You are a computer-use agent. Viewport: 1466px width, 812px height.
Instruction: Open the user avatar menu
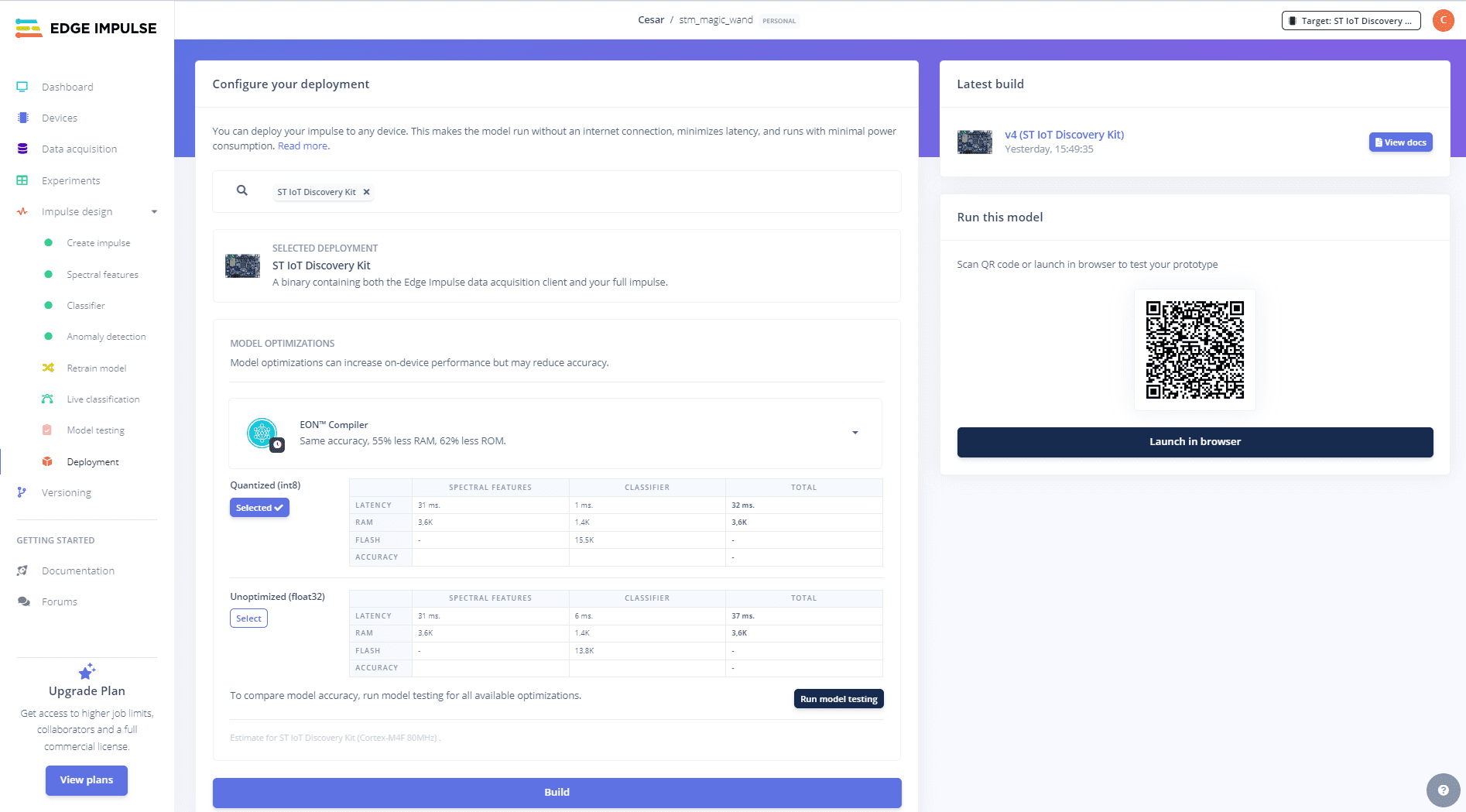(1443, 21)
